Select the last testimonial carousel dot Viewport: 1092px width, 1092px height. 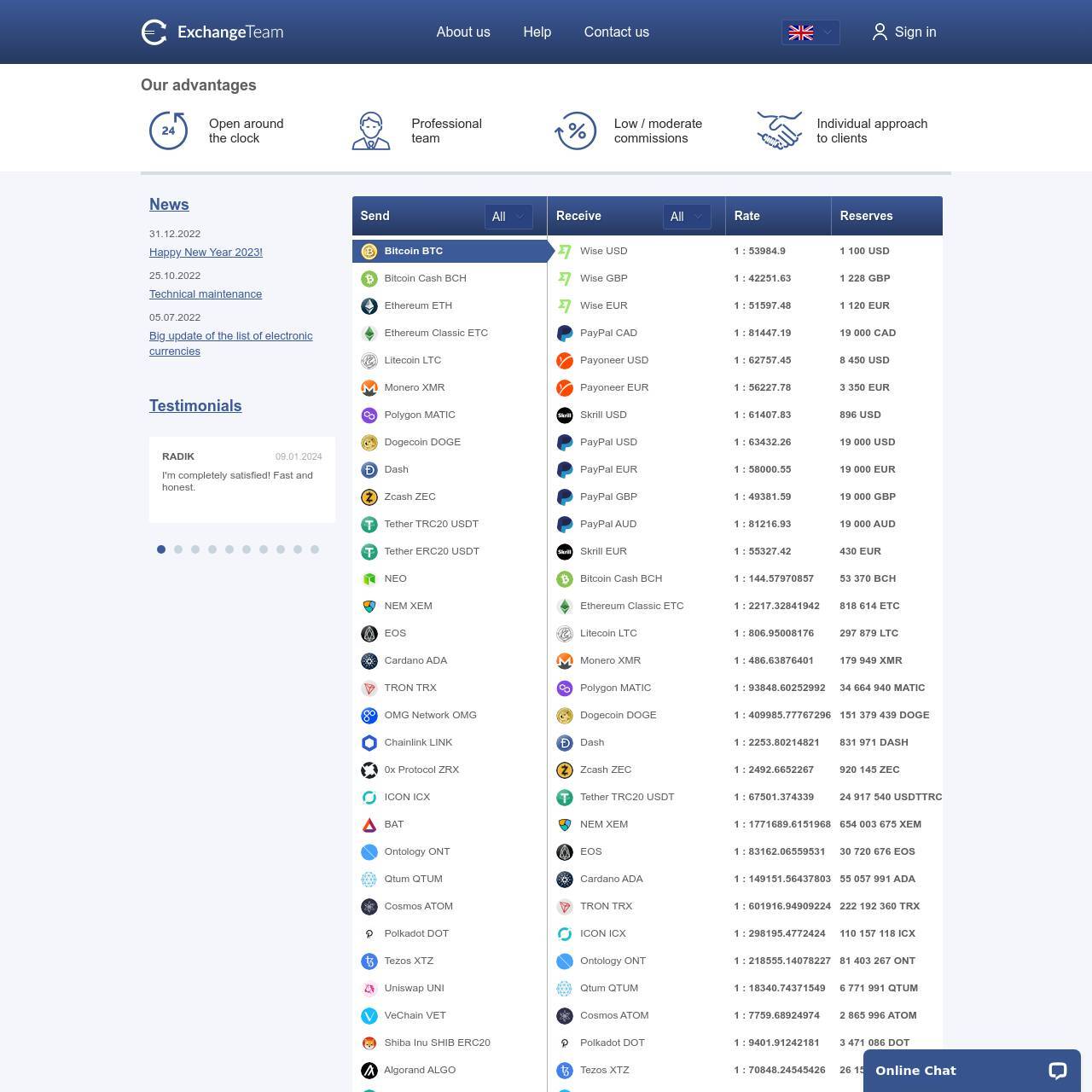[315, 549]
